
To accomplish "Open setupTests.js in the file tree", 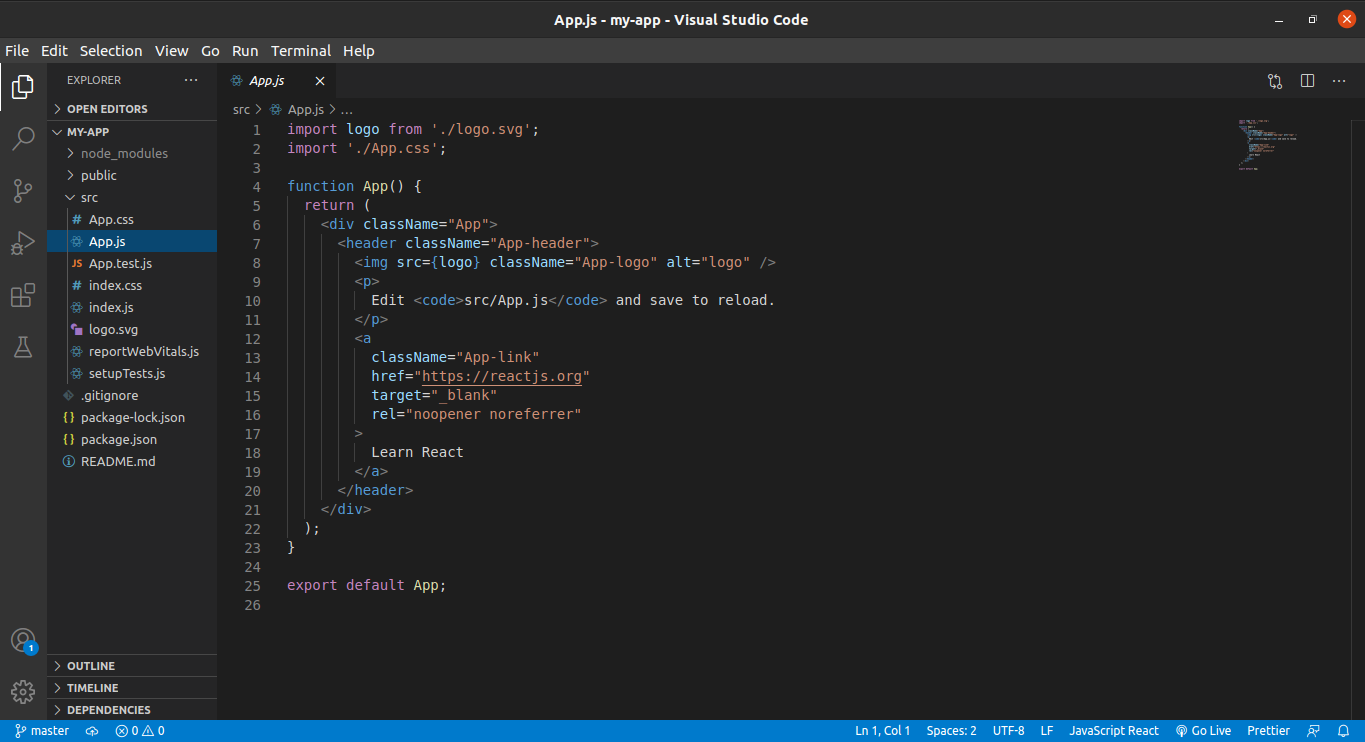I will (x=132, y=373).
